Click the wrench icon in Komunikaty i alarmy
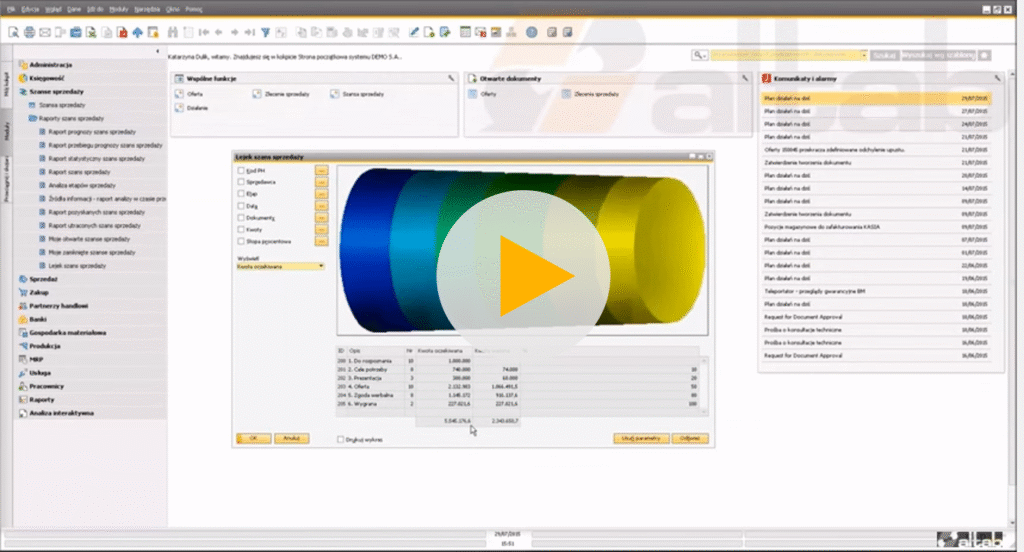This screenshot has width=1024, height=552. coord(996,77)
